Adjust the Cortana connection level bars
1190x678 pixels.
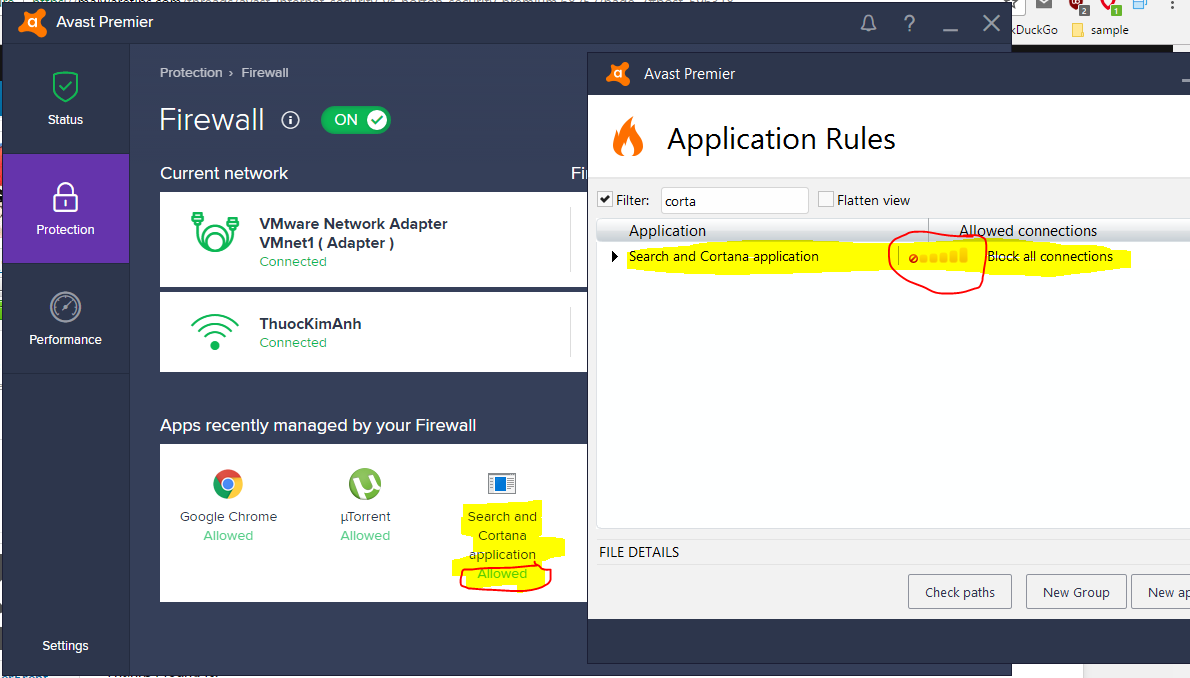[939, 257]
